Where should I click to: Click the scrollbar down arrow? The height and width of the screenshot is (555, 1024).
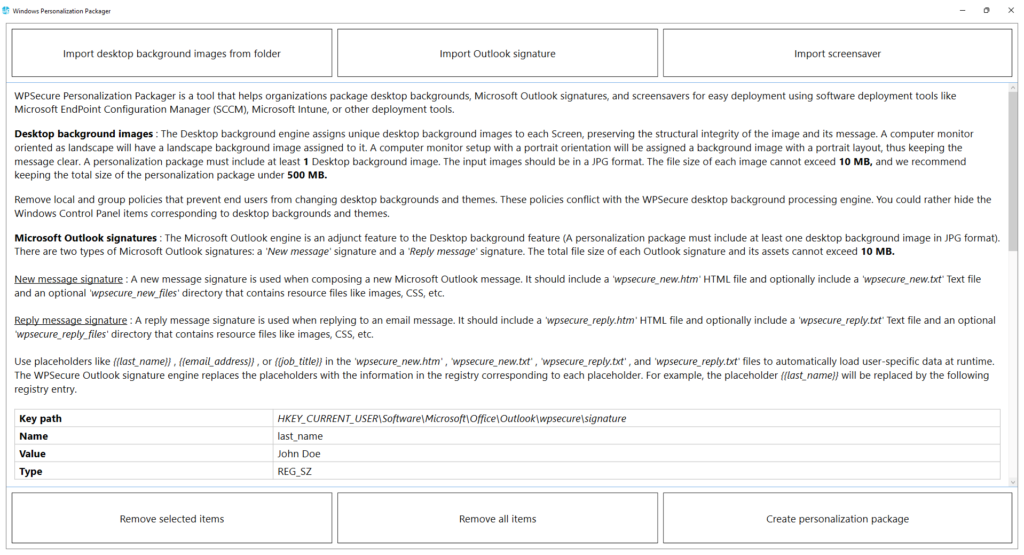pos(1013,482)
